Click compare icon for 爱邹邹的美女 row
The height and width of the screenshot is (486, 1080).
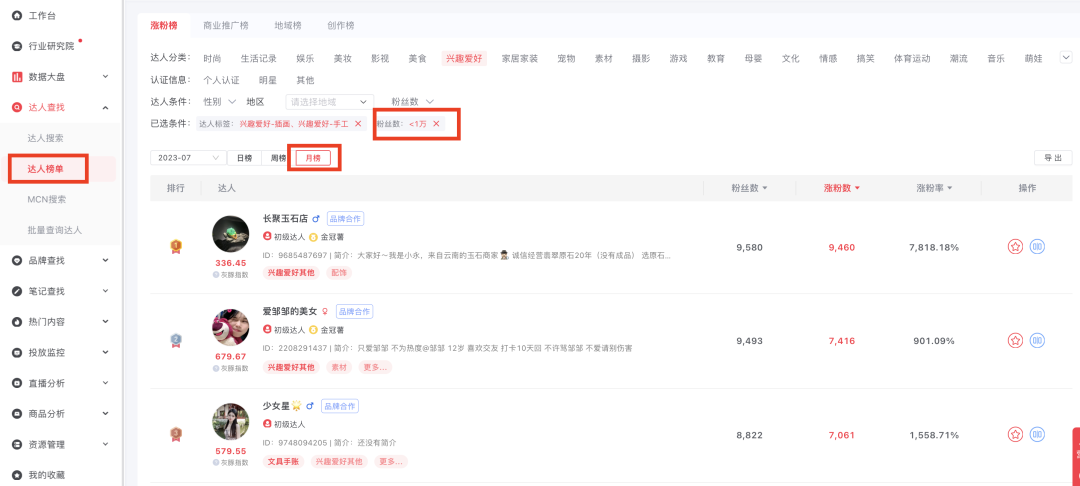1037,340
